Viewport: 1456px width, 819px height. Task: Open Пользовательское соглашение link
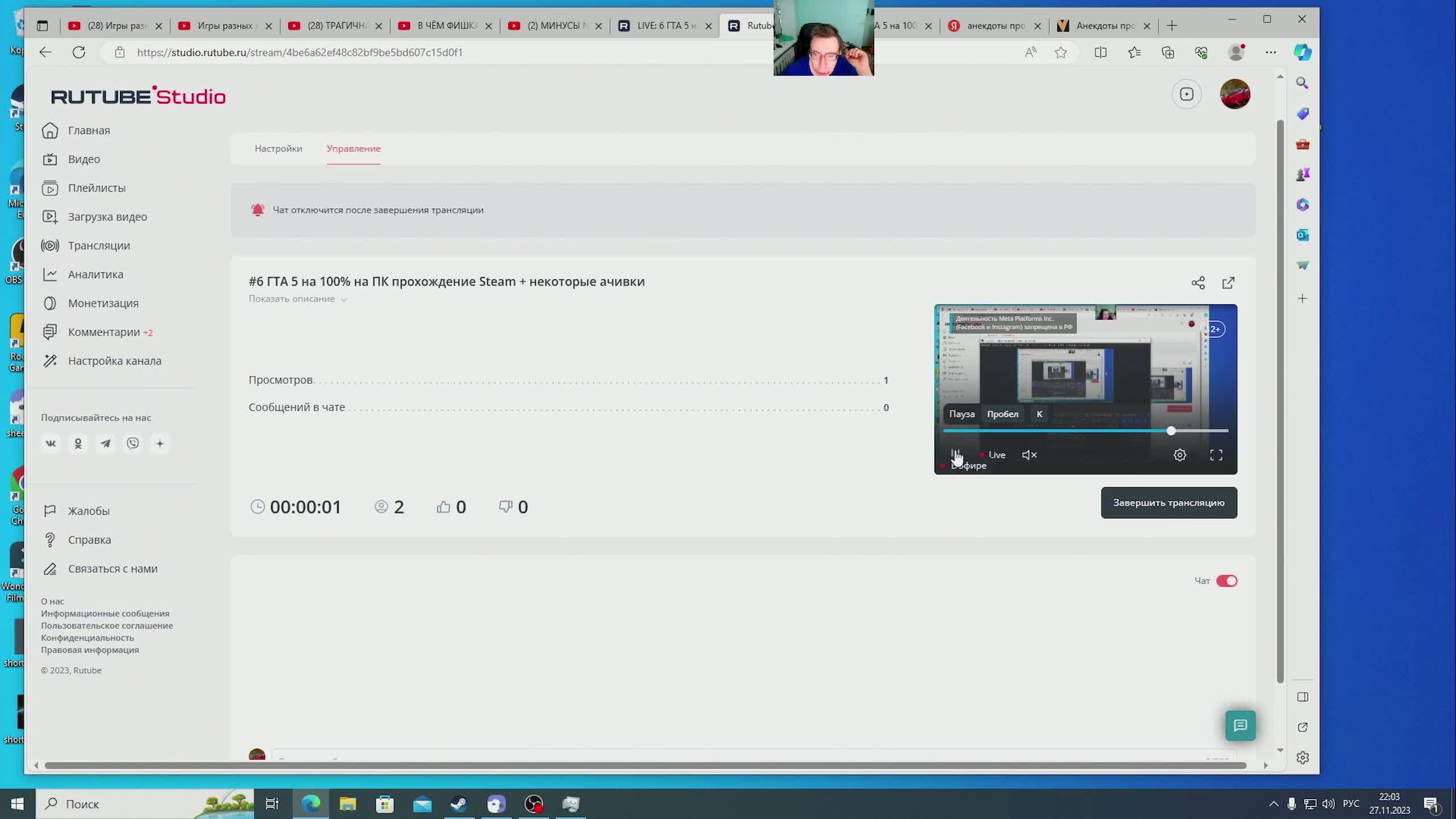pos(107,626)
